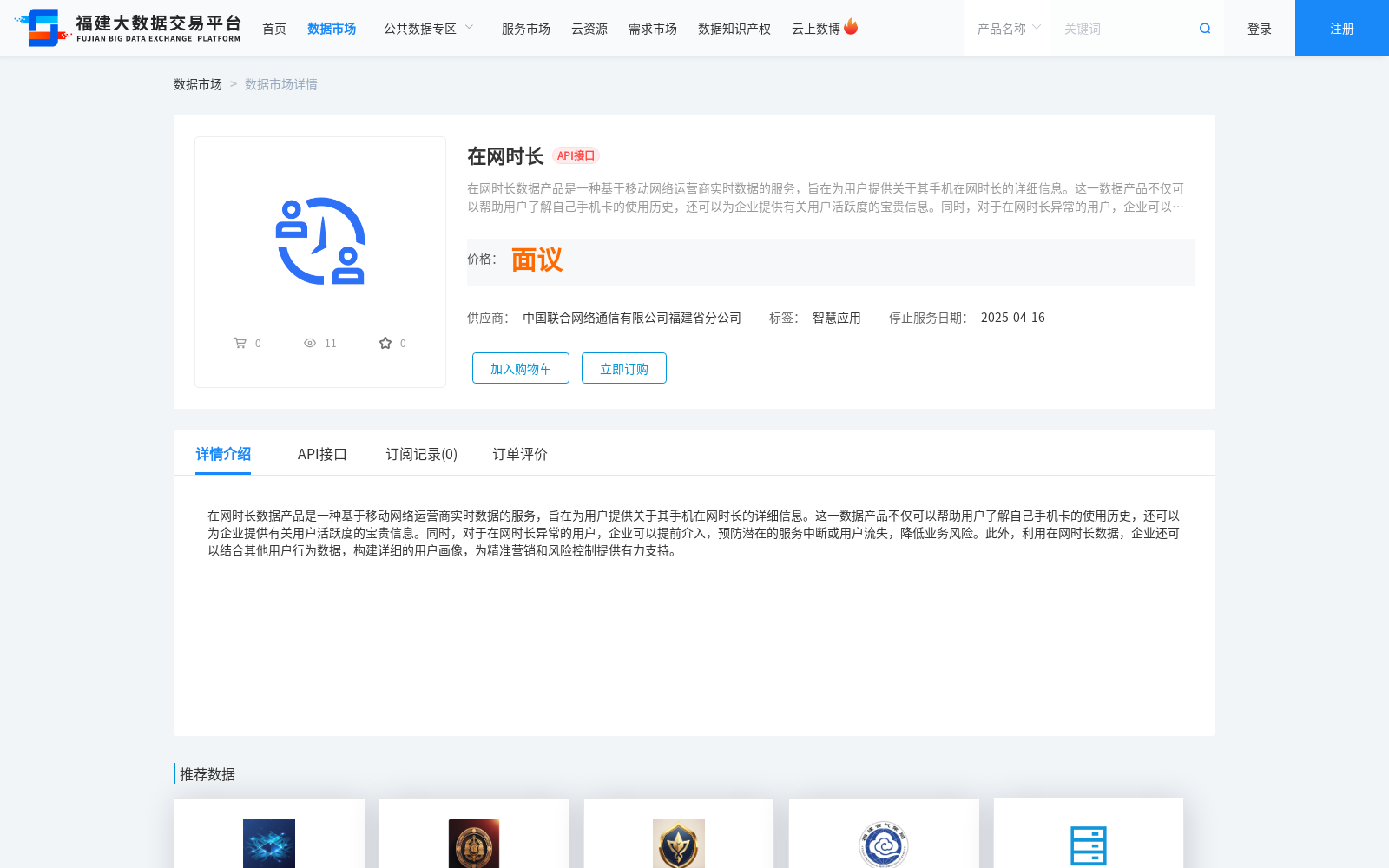Click the stop date 2025-04-16

1013,318
